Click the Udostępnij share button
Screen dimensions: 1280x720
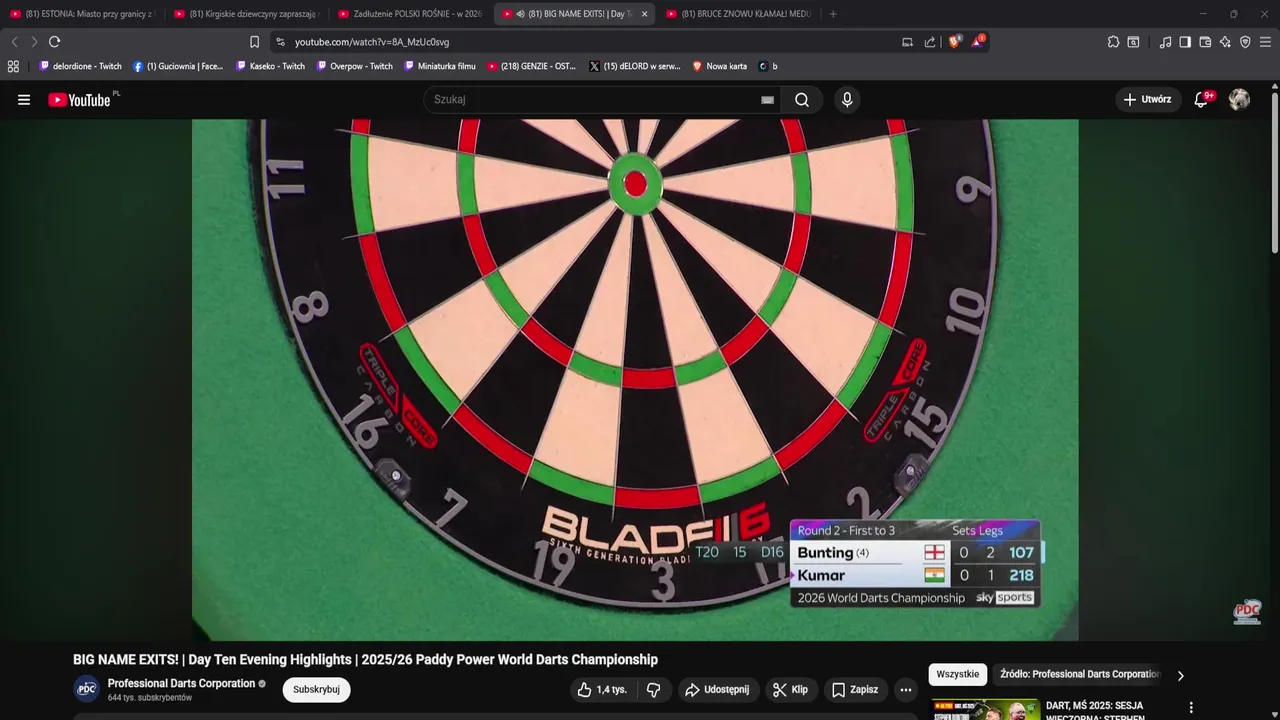point(717,689)
